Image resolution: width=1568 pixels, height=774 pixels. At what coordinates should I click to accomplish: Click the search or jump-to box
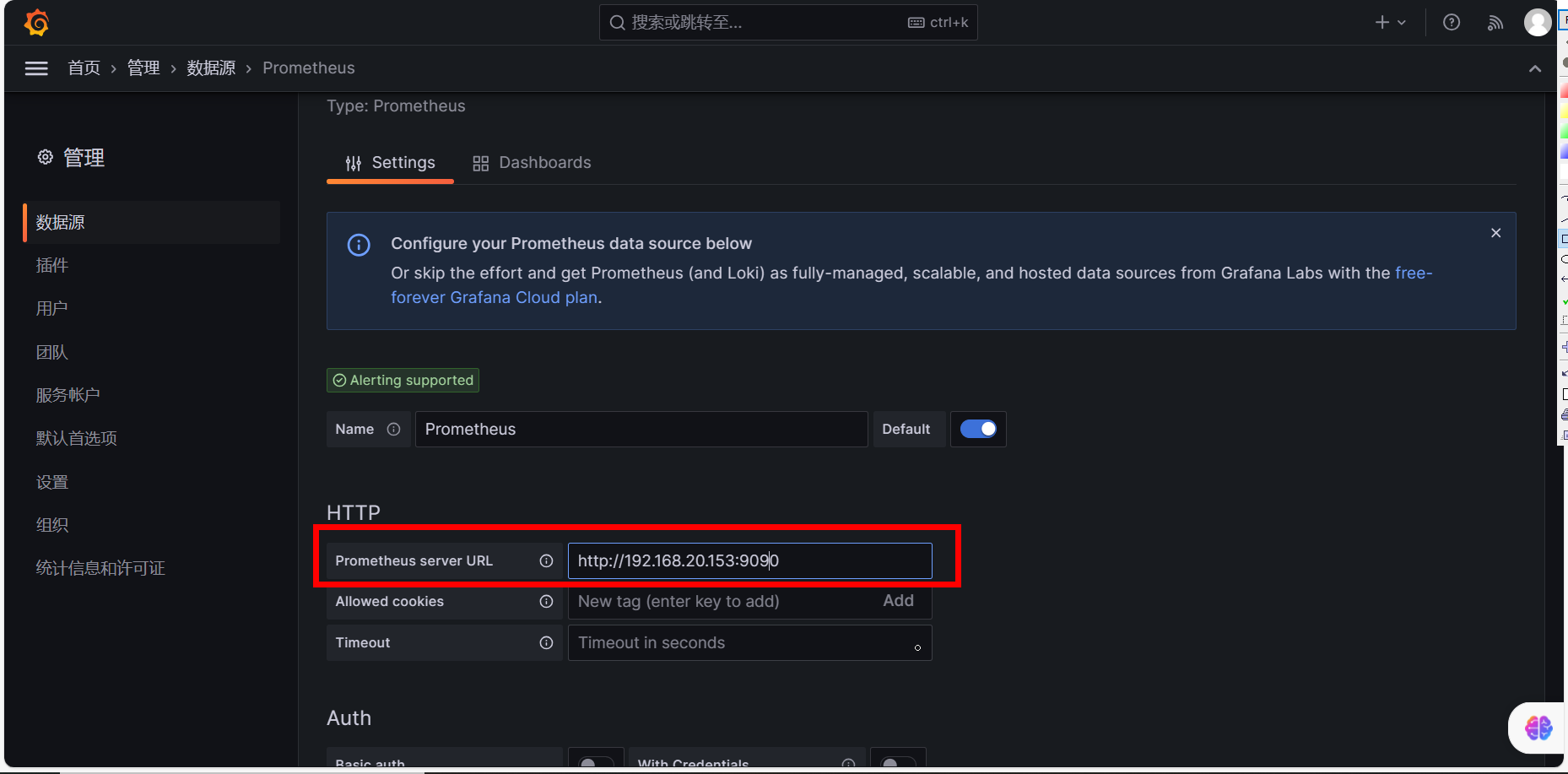[788, 23]
